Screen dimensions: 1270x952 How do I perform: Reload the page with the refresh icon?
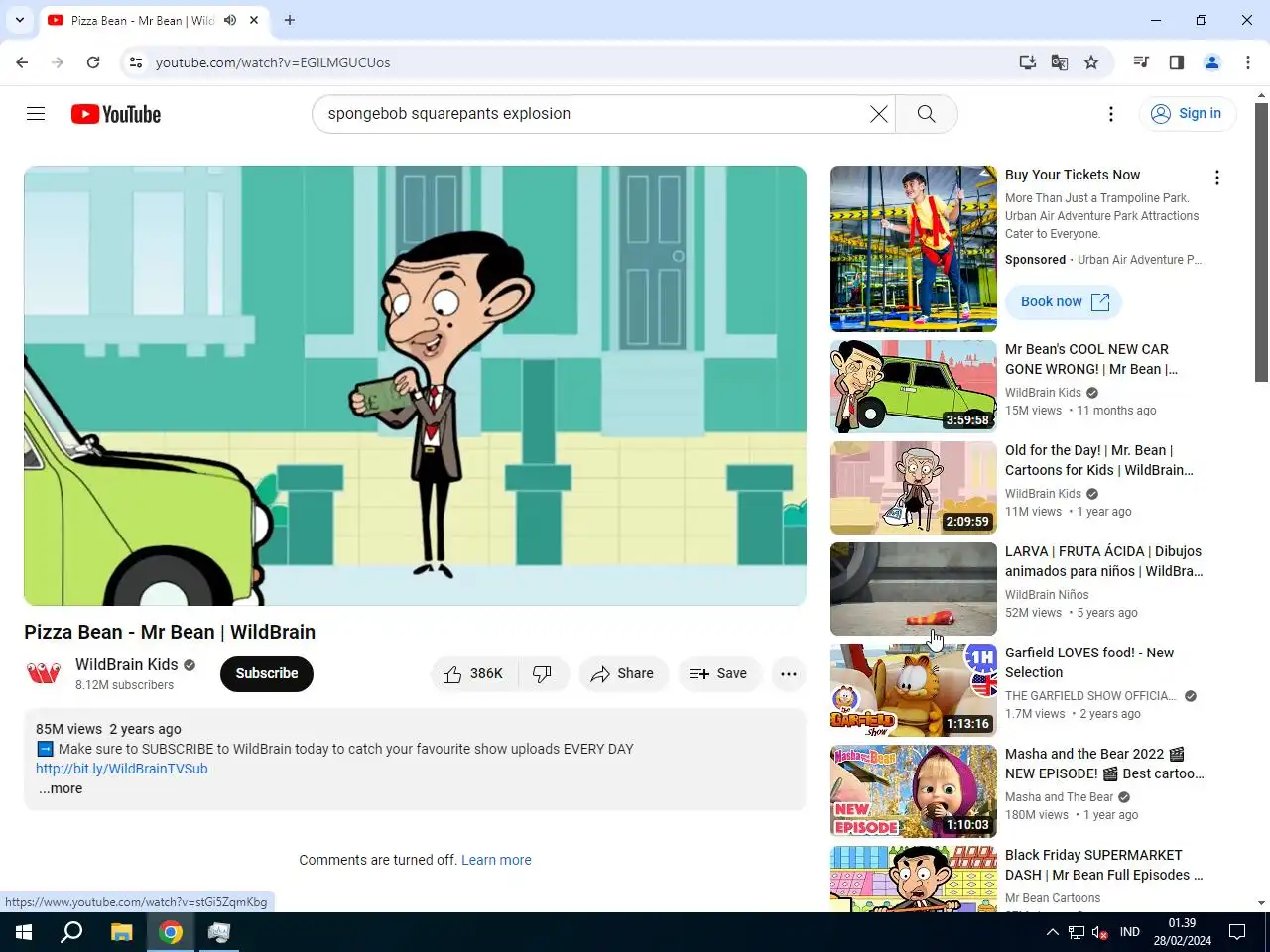click(x=93, y=62)
